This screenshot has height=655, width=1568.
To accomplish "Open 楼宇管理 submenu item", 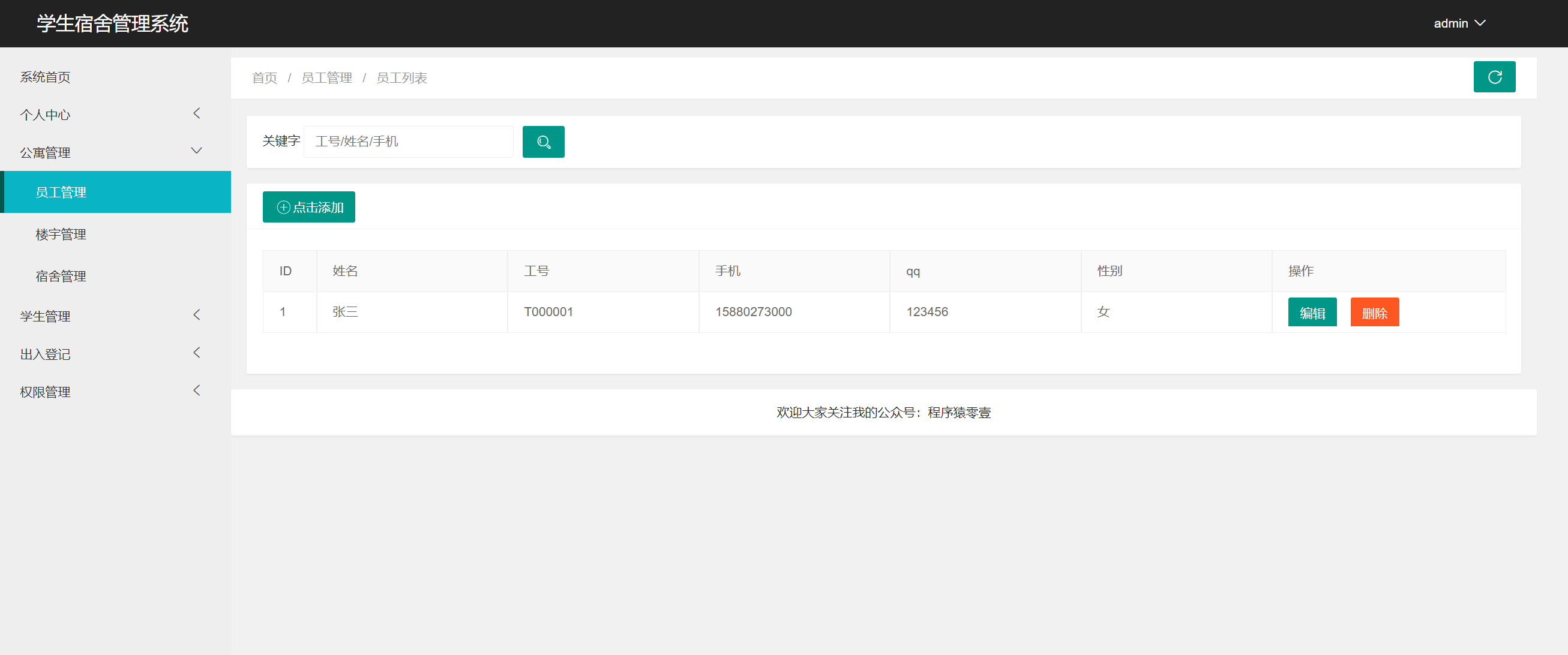I will (x=61, y=234).
